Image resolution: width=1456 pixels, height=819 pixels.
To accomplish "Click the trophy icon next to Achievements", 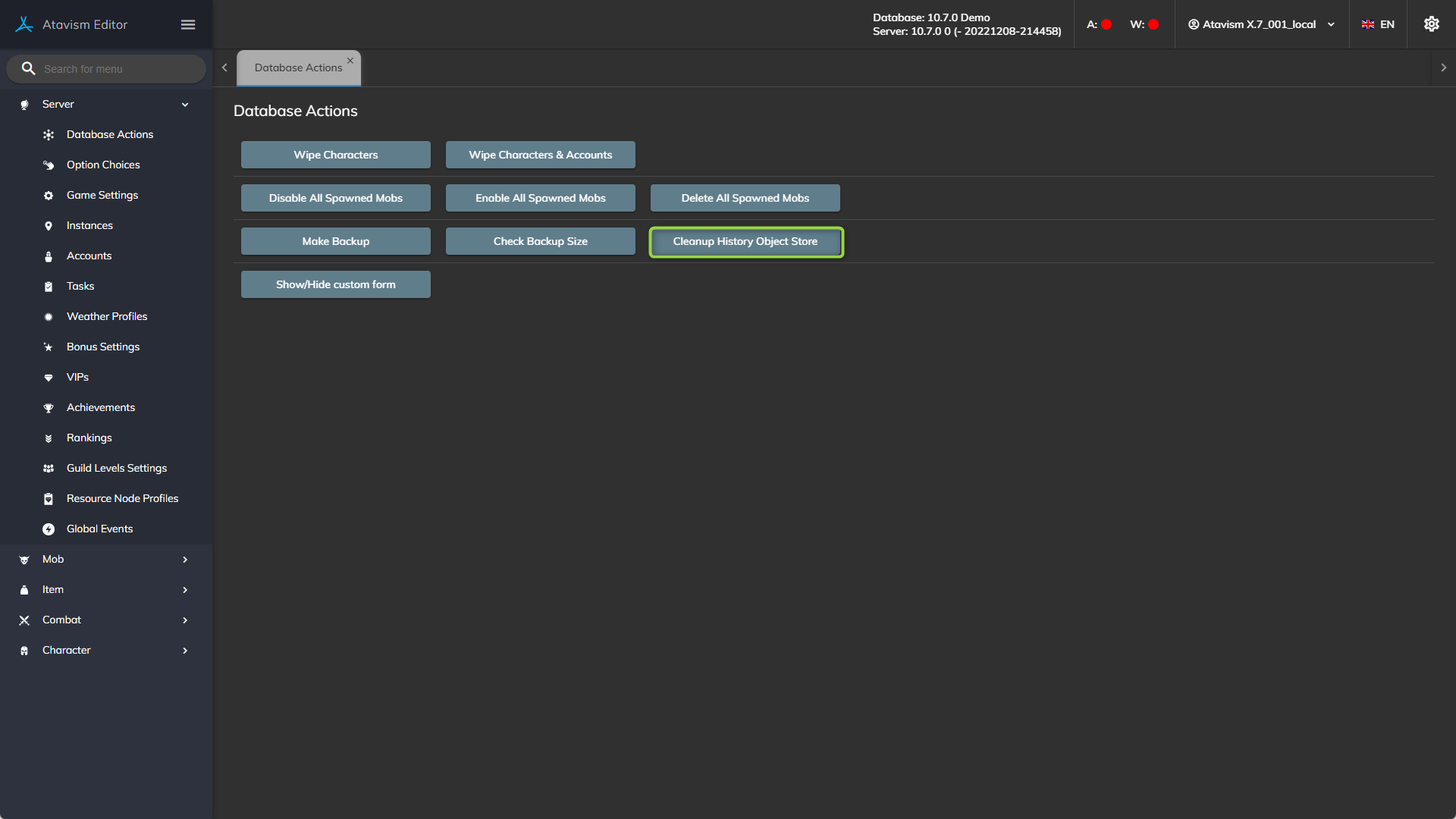I will coord(49,408).
